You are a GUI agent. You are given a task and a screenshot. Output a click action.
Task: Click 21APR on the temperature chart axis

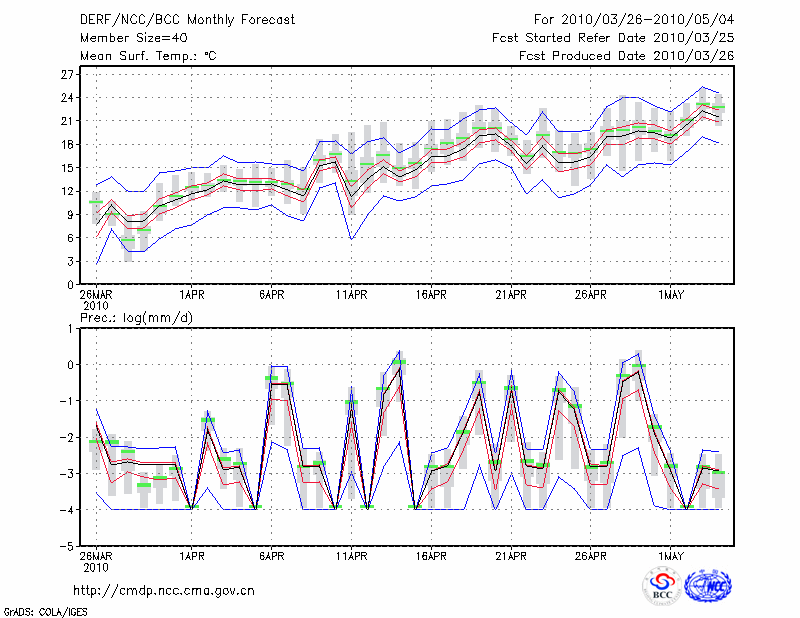coord(511,296)
